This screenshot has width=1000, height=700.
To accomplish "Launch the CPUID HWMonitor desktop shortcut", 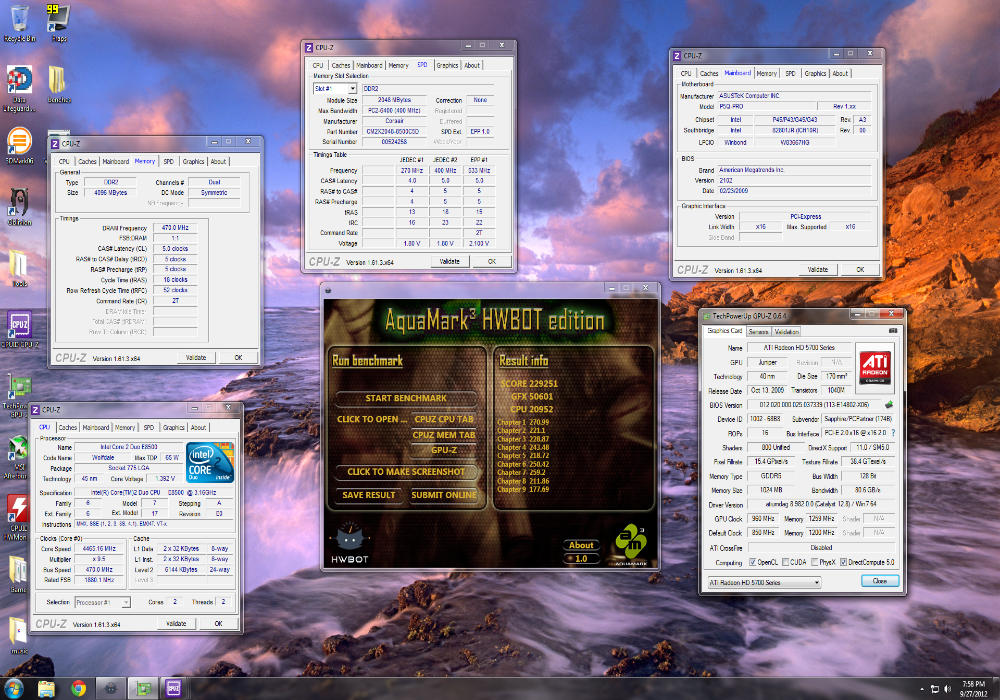I will (x=17, y=518).
